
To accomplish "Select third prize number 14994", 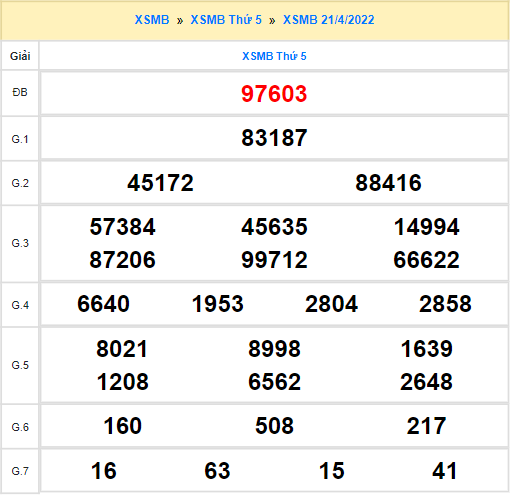I will pyautogui.click(x=426, y=227).
